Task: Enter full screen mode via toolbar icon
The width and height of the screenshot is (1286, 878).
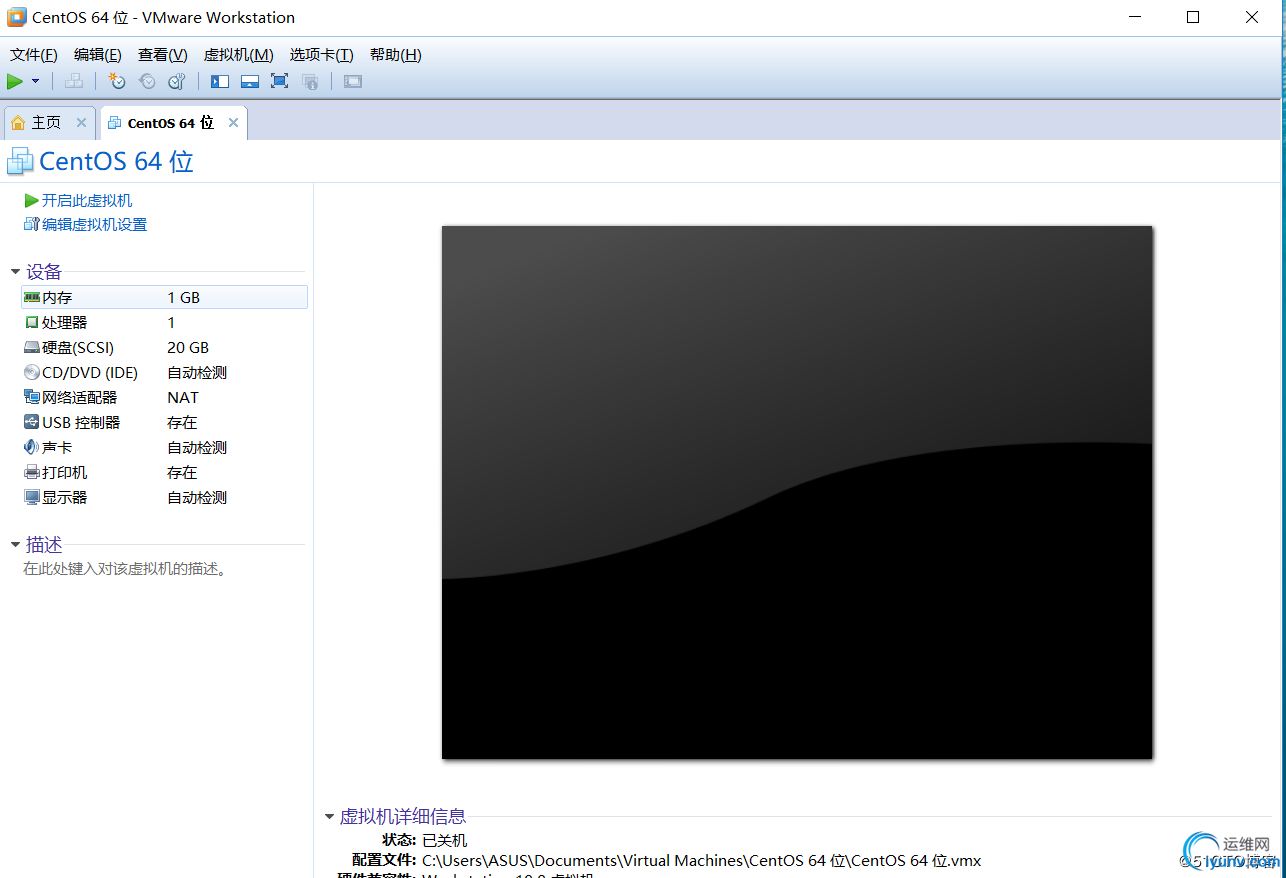Action: [x=280, y=81]
